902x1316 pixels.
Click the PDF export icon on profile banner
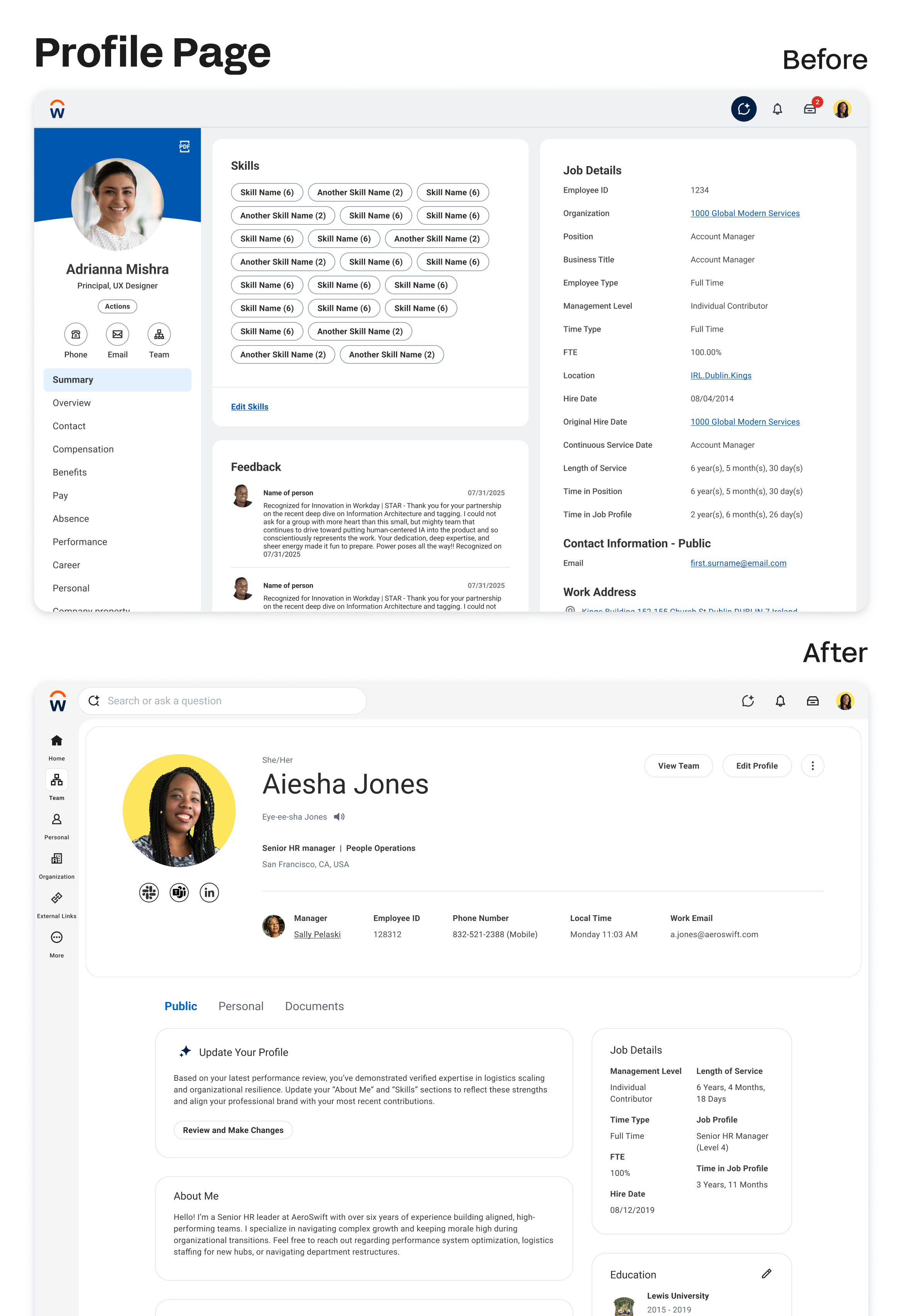tap(184, 147)
